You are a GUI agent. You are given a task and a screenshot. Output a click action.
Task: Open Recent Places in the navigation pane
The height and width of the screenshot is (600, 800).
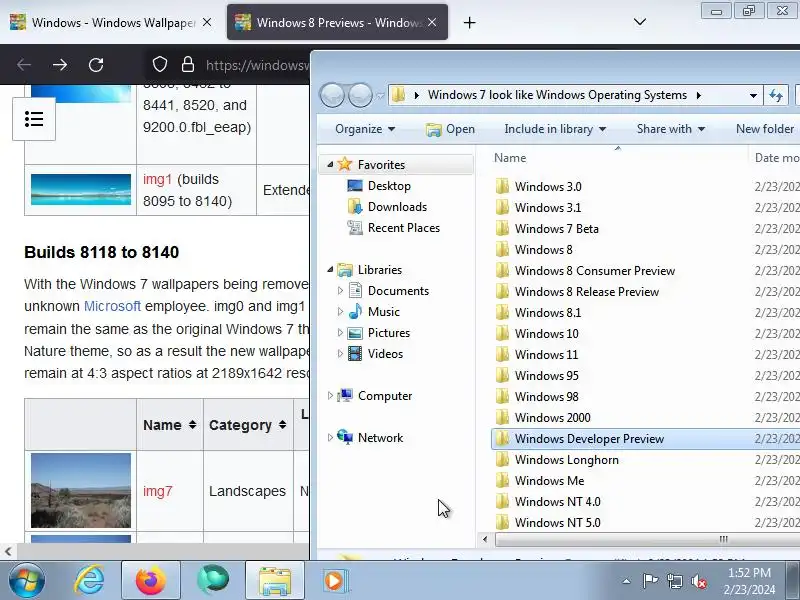click(x=393, y=228)
